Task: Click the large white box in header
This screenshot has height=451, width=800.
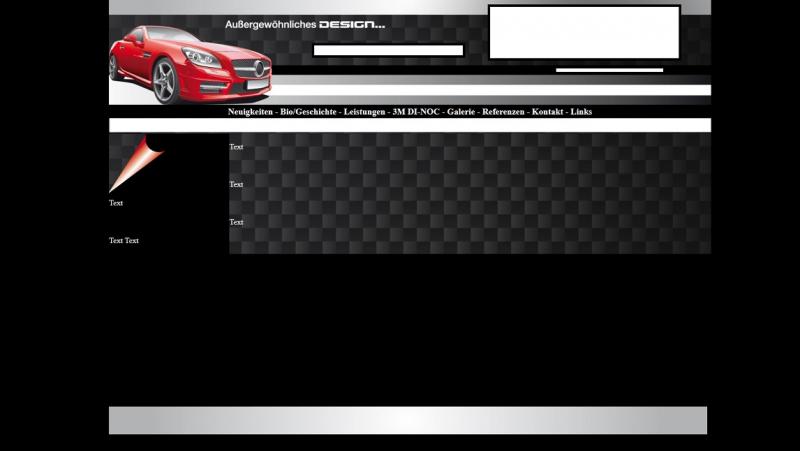Action: pos(584,32)
